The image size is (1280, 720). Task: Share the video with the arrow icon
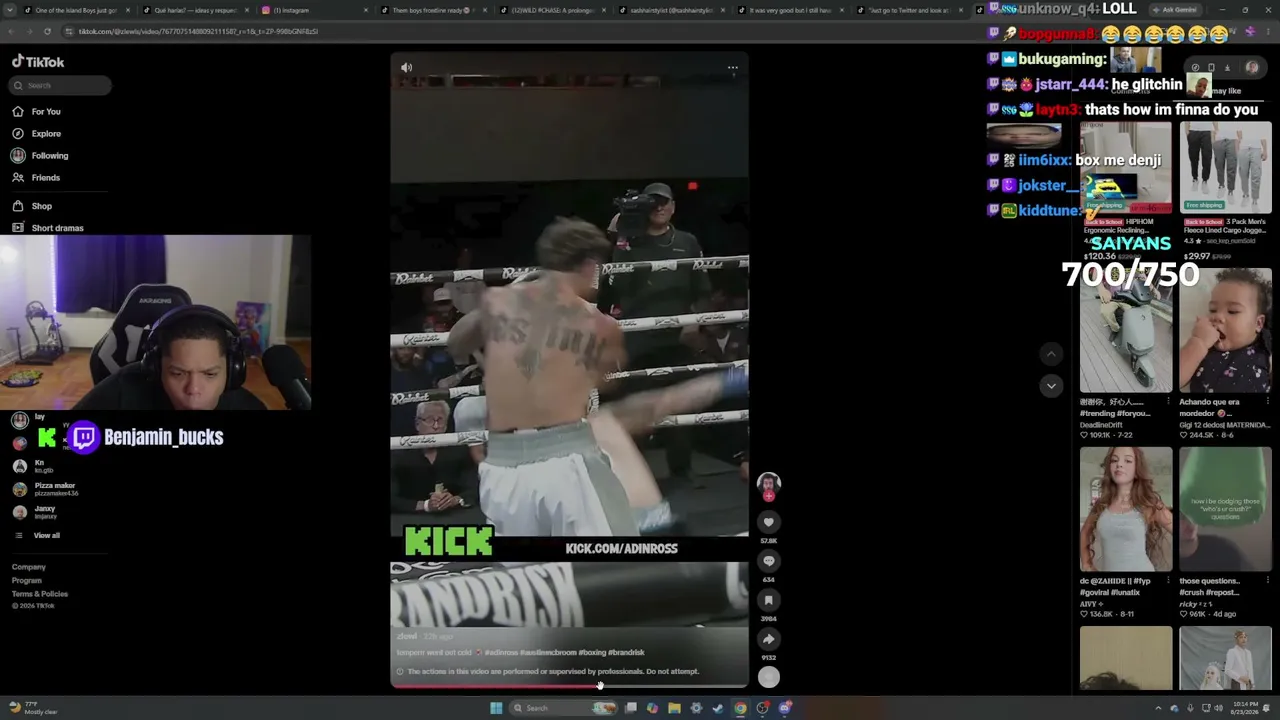(768, 639)
